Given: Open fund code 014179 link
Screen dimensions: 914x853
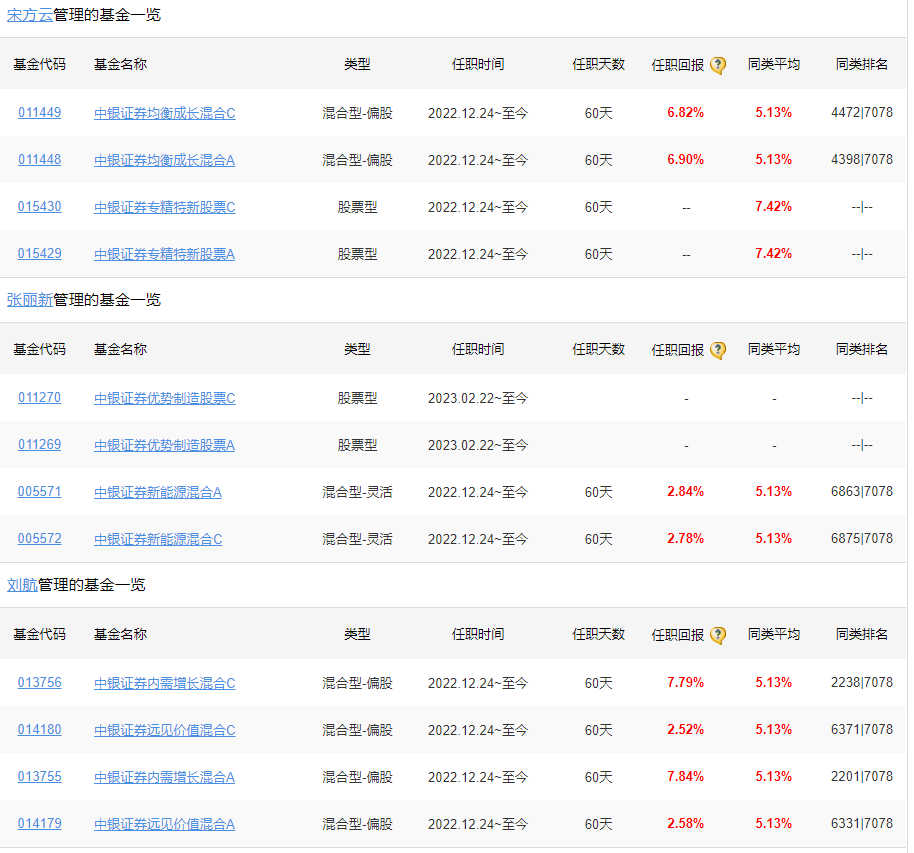Looking at the screenshot, I should [40, 824].
